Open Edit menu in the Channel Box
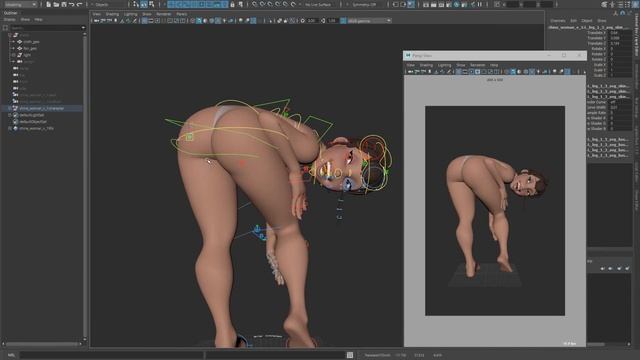 click(573, 20)
